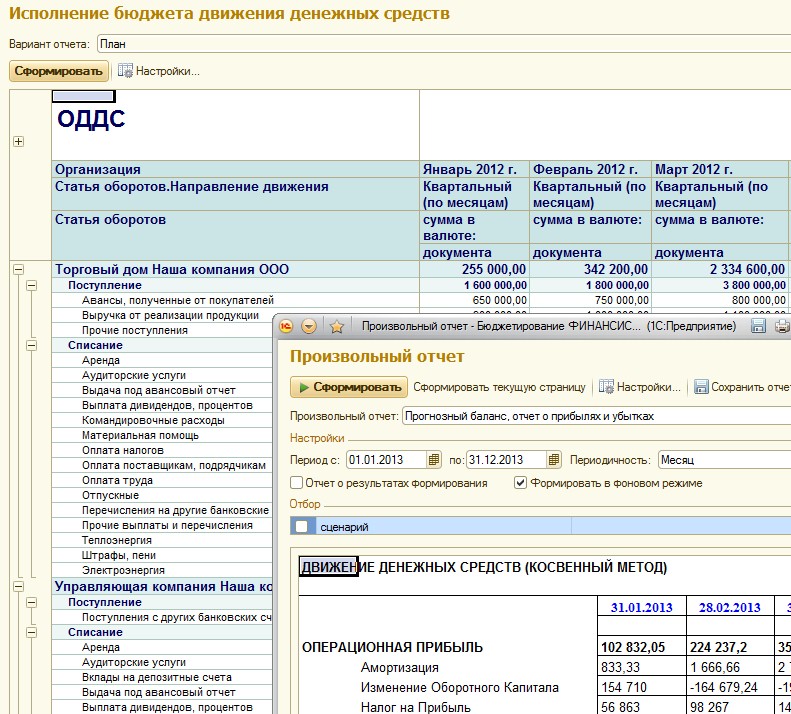Viewport: 791px width, 714px height.
Task: Click the value 342 200,00 cell
Action: point(590,269)
